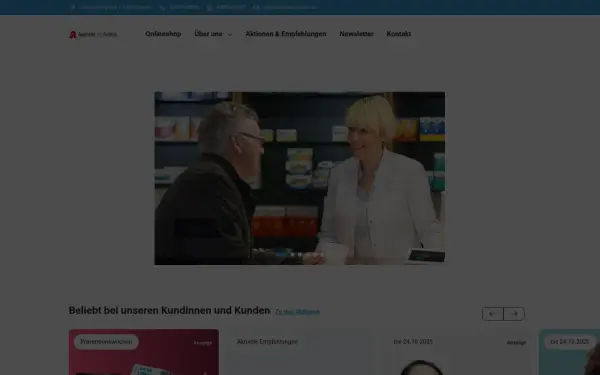Open the Über uns menu item
This screenshot has height=375, width=600.
pos(208,34)
